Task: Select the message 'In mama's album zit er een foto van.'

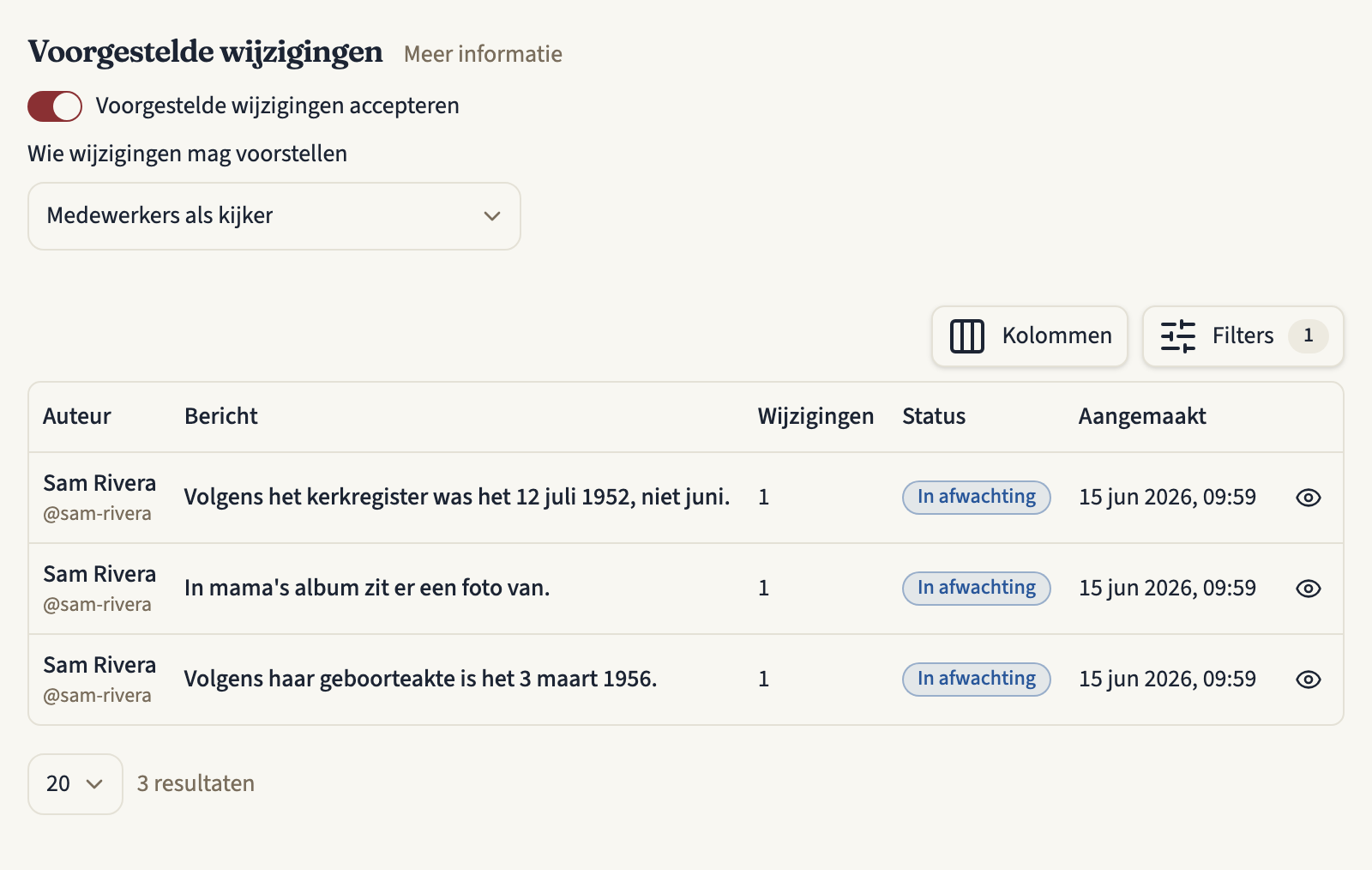Action: (x=367, y=588)
